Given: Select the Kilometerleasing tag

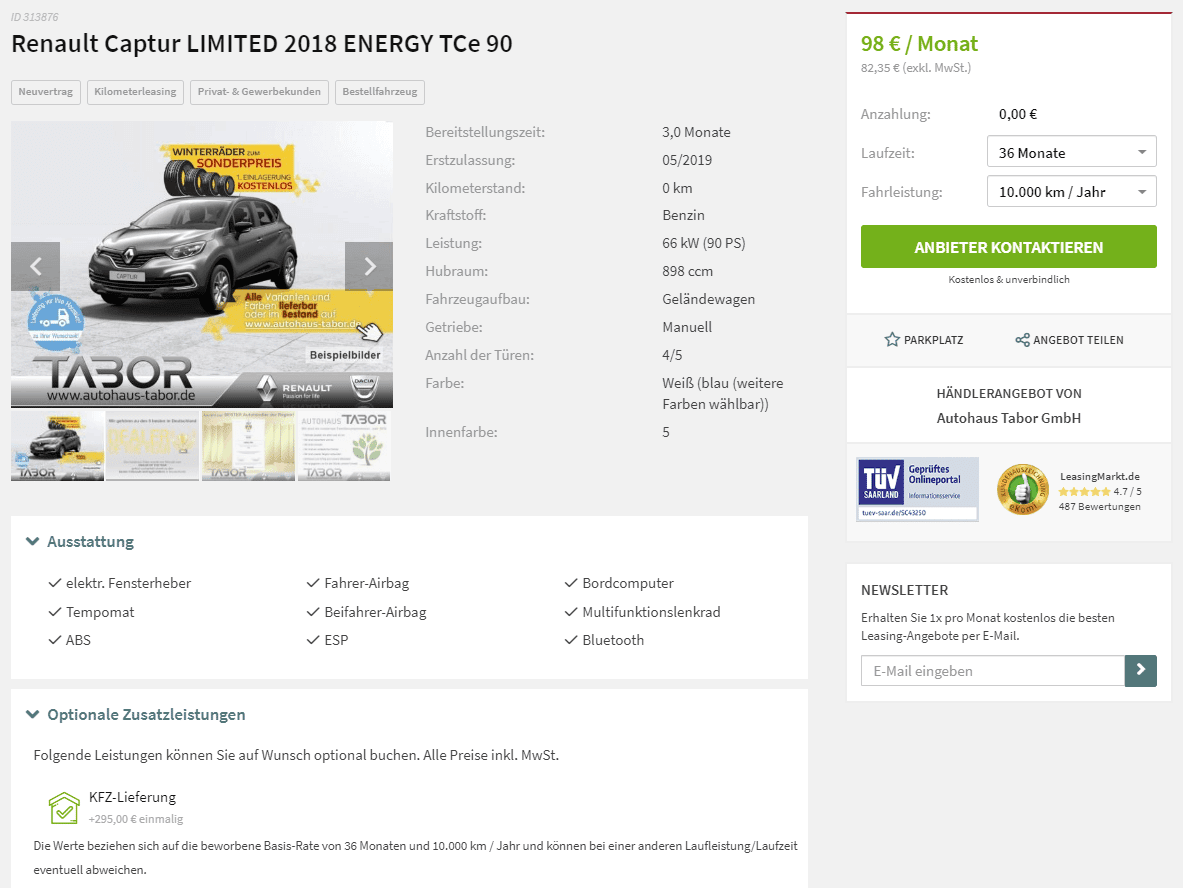Looking at the screenshot, I should [135, 92].
